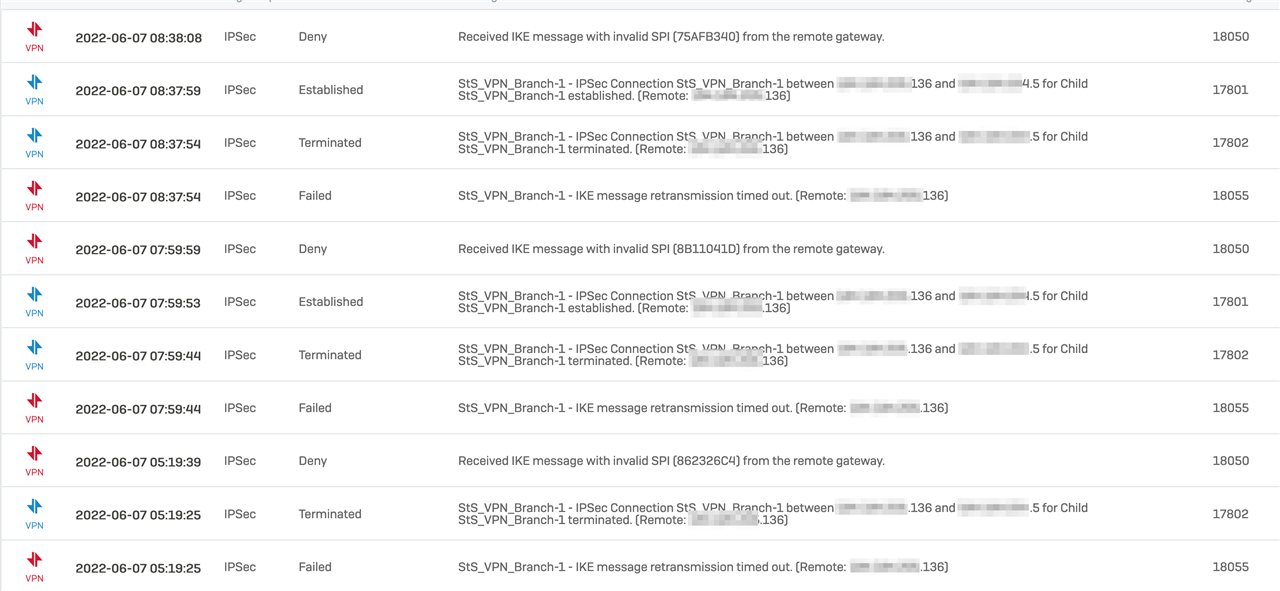Click the red VPN icon at 08:38:08
The height and width of the screenshot is (591, 1280).
pos(35,36)
